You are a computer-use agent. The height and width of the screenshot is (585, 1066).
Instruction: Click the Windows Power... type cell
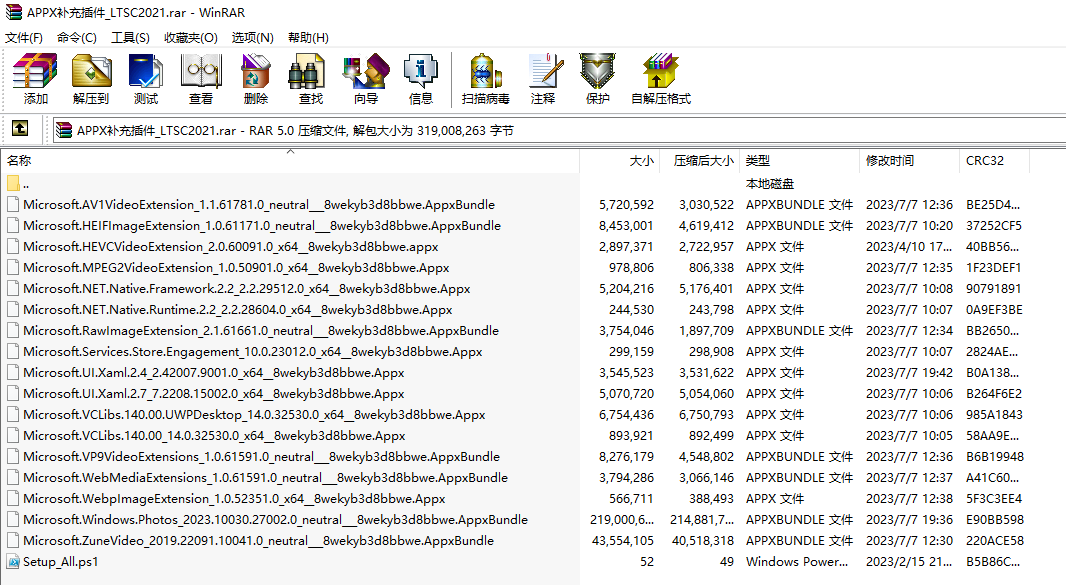coord(797,562)
